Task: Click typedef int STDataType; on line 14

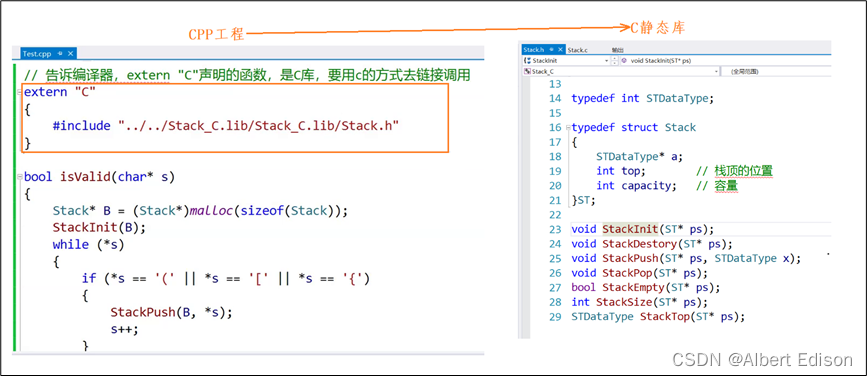Action: tap(643, 98)
